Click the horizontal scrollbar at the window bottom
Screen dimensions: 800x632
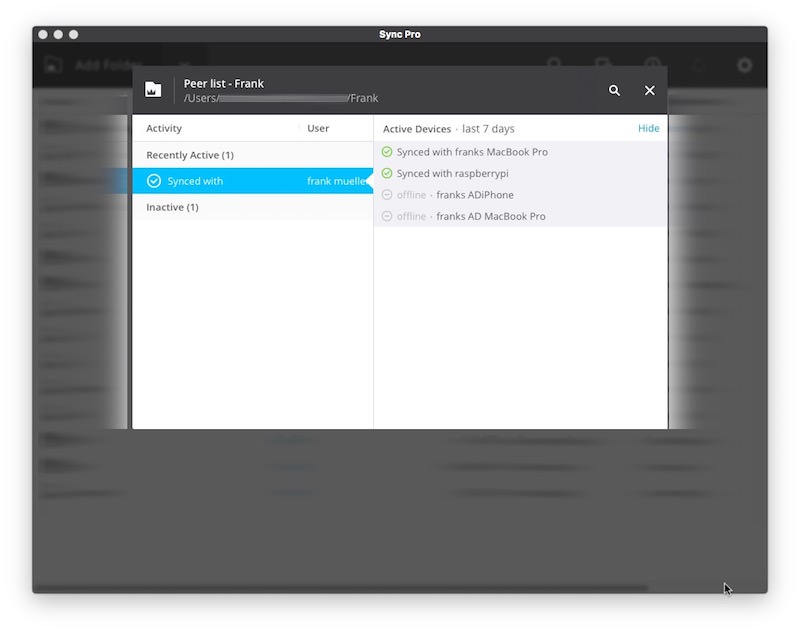(340, 588)
